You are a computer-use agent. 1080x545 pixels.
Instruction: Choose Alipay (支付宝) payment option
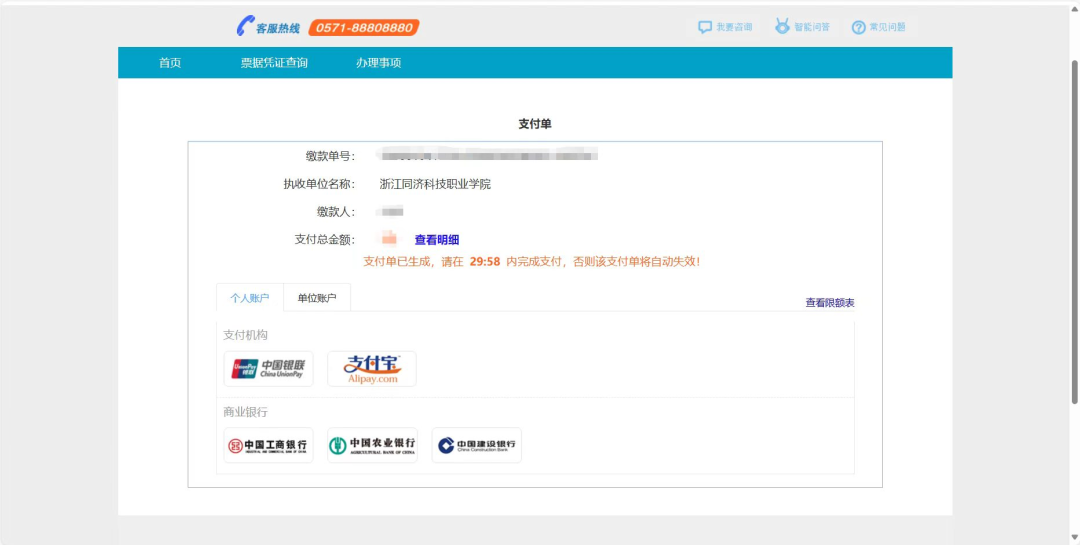coord(372,369)
